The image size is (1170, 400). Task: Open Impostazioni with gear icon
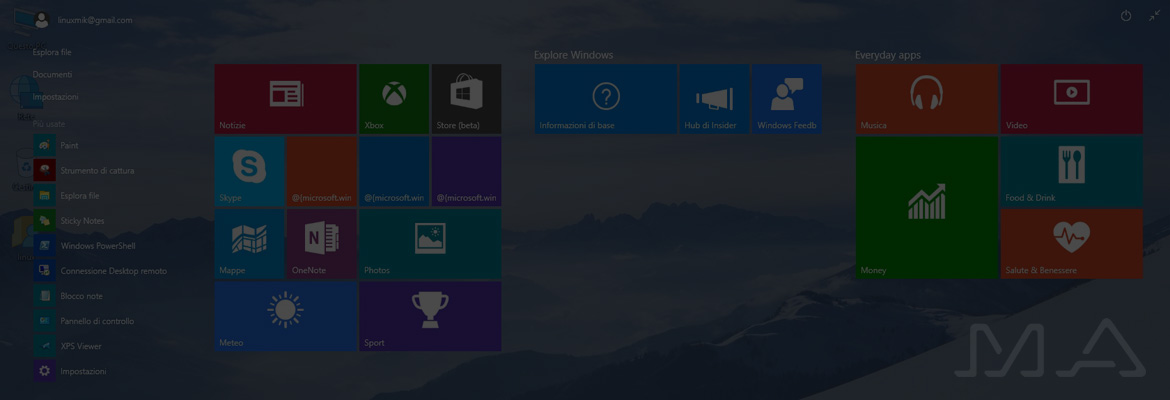pos(70,371)
